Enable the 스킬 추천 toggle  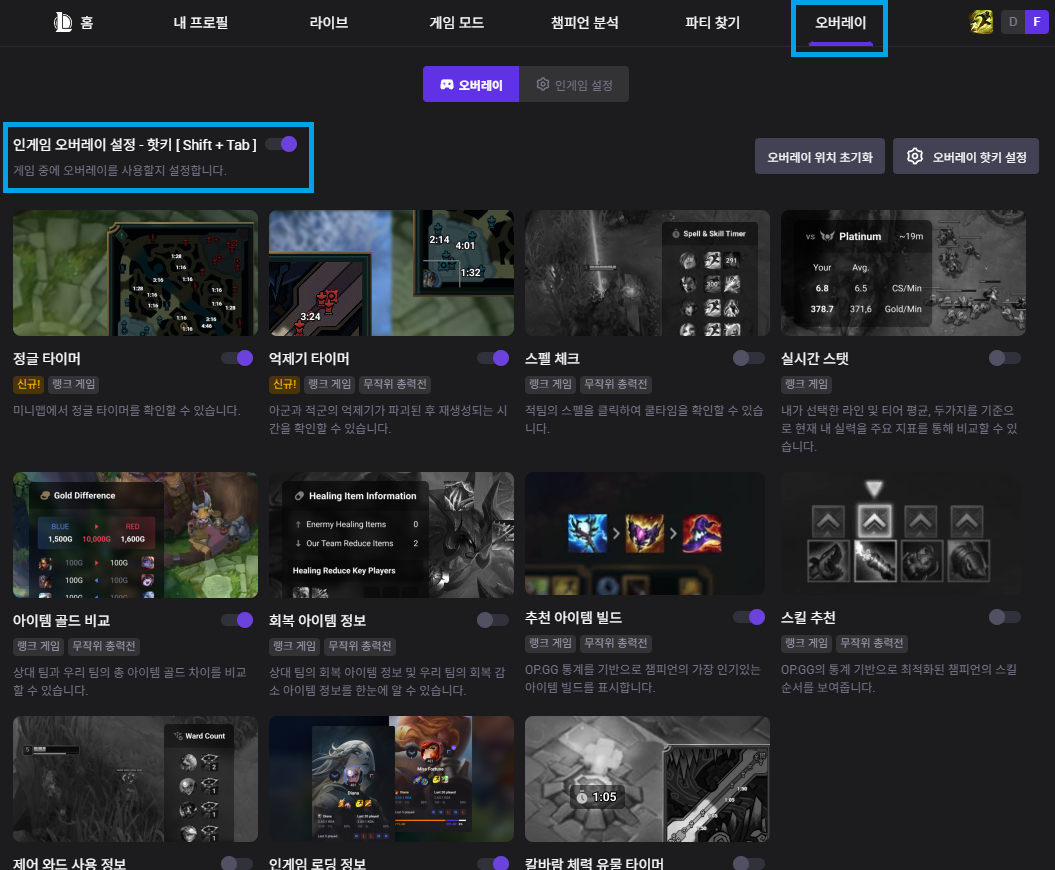[1005, 617]
